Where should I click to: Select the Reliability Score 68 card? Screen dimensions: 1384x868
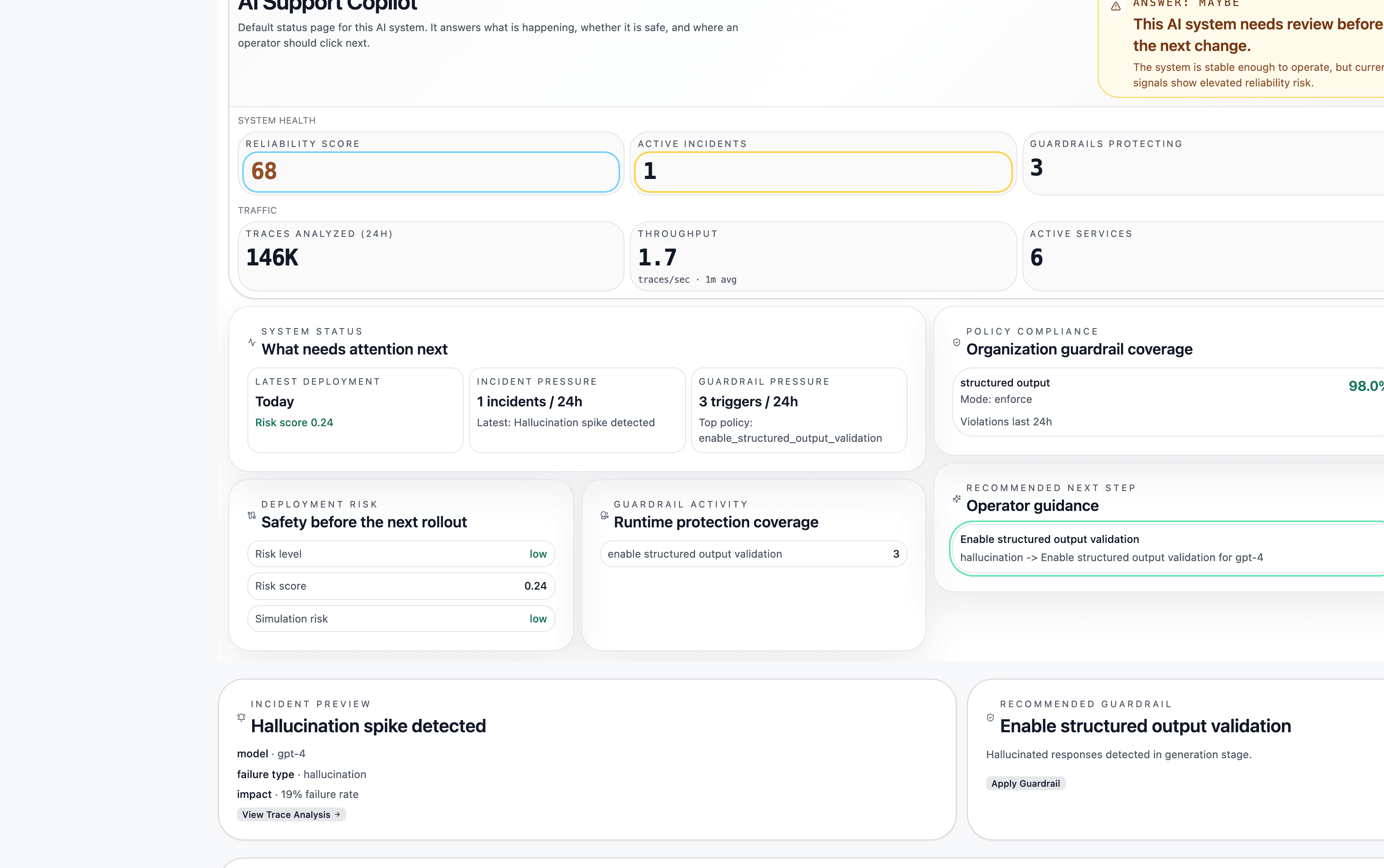tap(431, 171)
